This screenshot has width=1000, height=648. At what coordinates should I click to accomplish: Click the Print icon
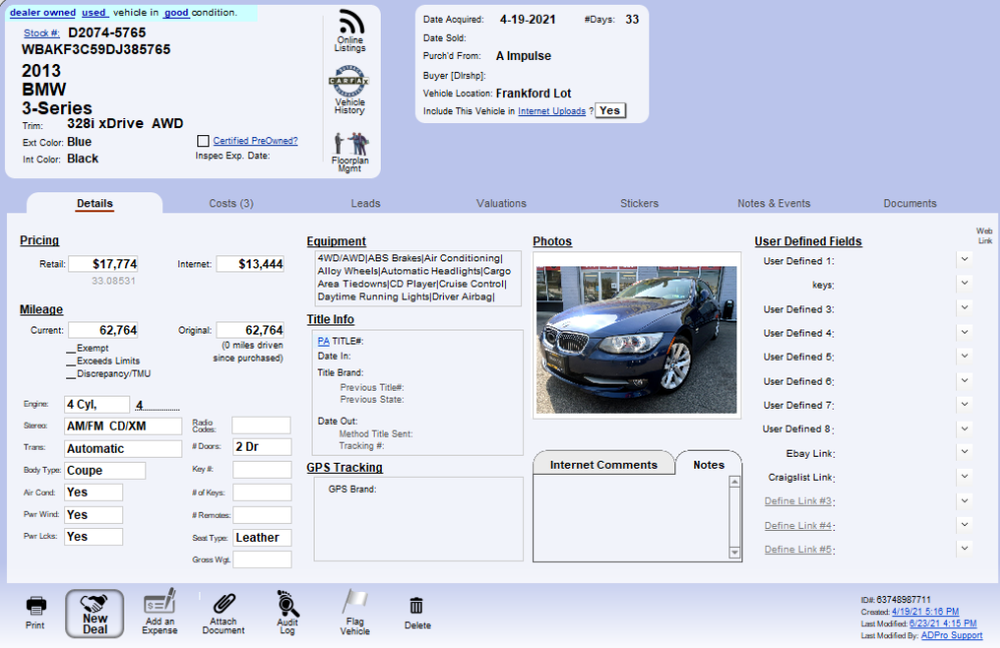pos(36,612)
